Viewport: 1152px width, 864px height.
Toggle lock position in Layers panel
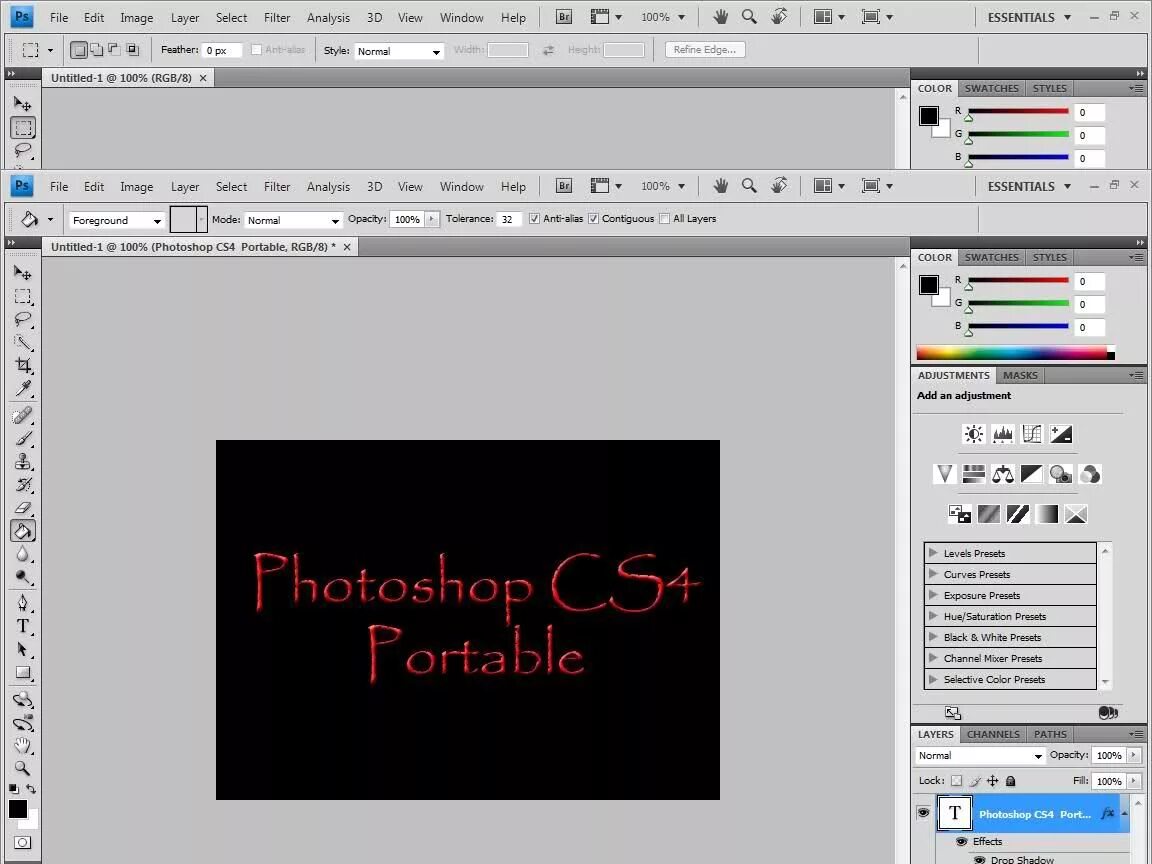coord(993,781)
